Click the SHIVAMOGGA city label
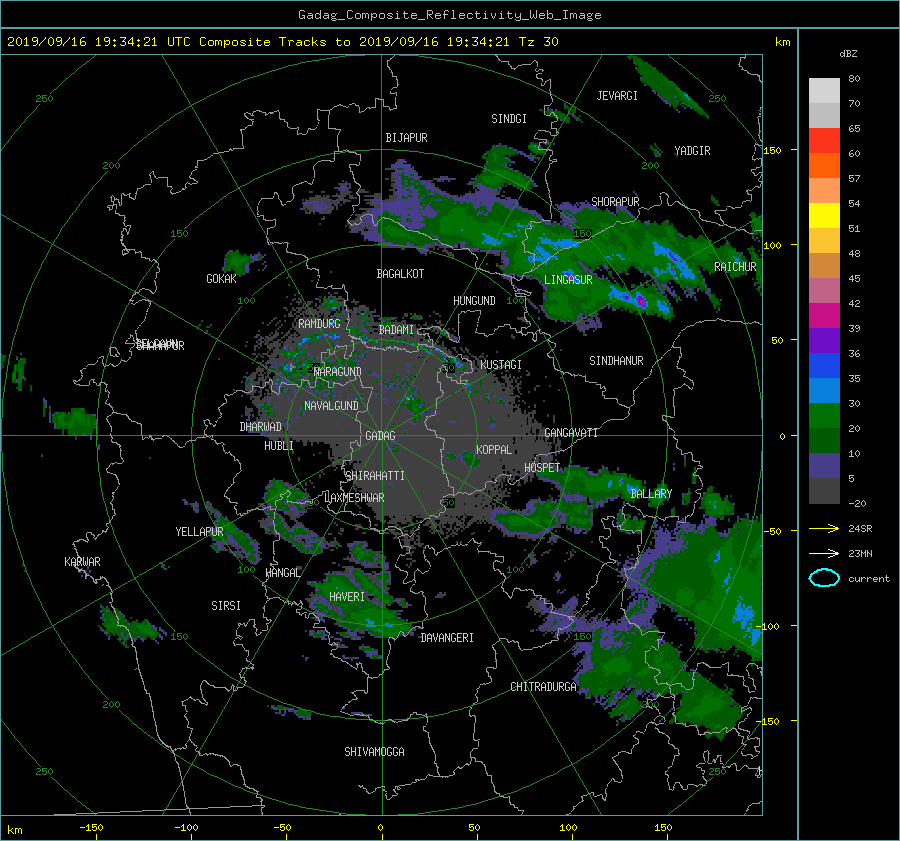900x841 pixels. click(x=374, y=752)
